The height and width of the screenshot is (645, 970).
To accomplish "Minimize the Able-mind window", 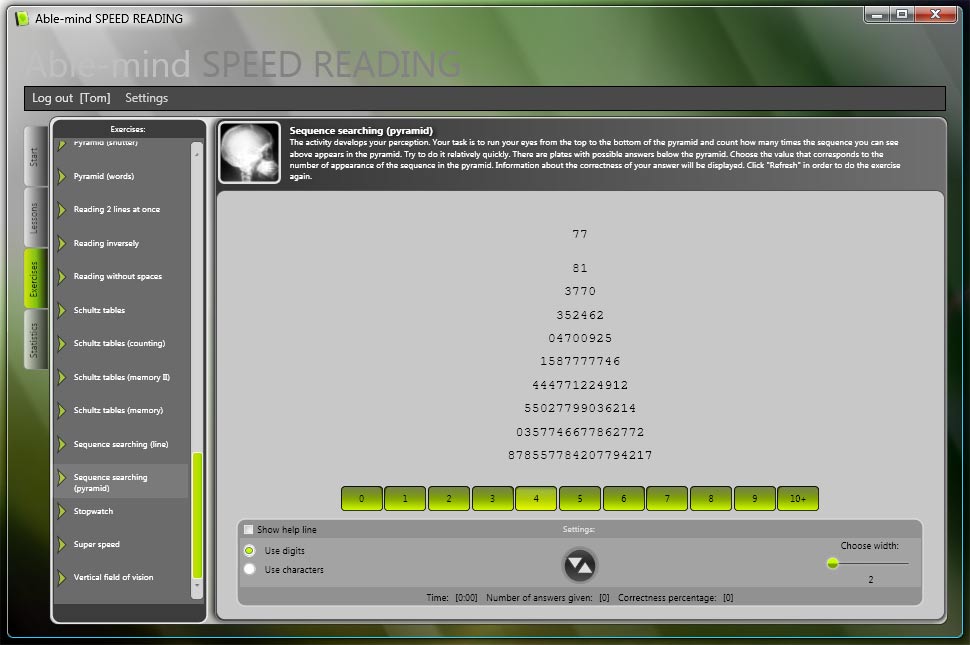I will point(877,14).
